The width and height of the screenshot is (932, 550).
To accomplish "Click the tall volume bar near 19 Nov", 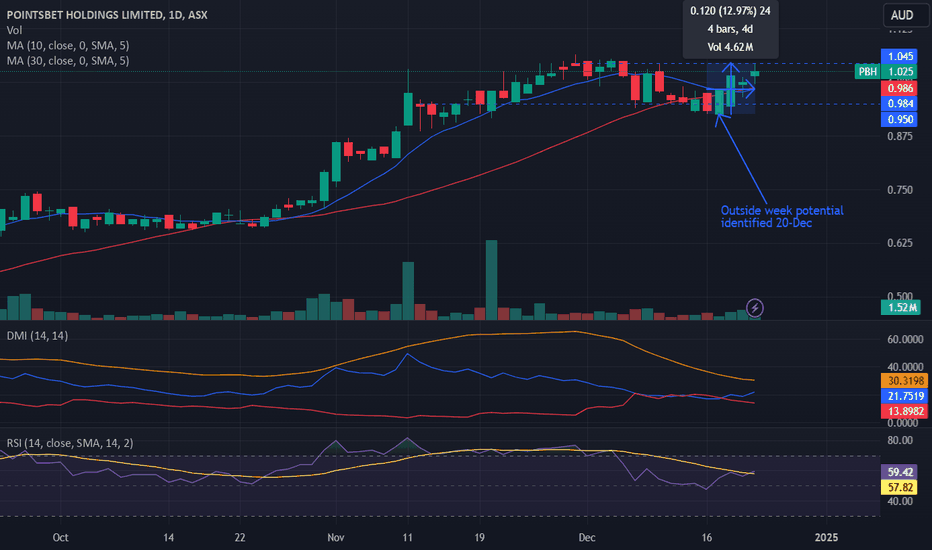I will (x=492, y=280).
